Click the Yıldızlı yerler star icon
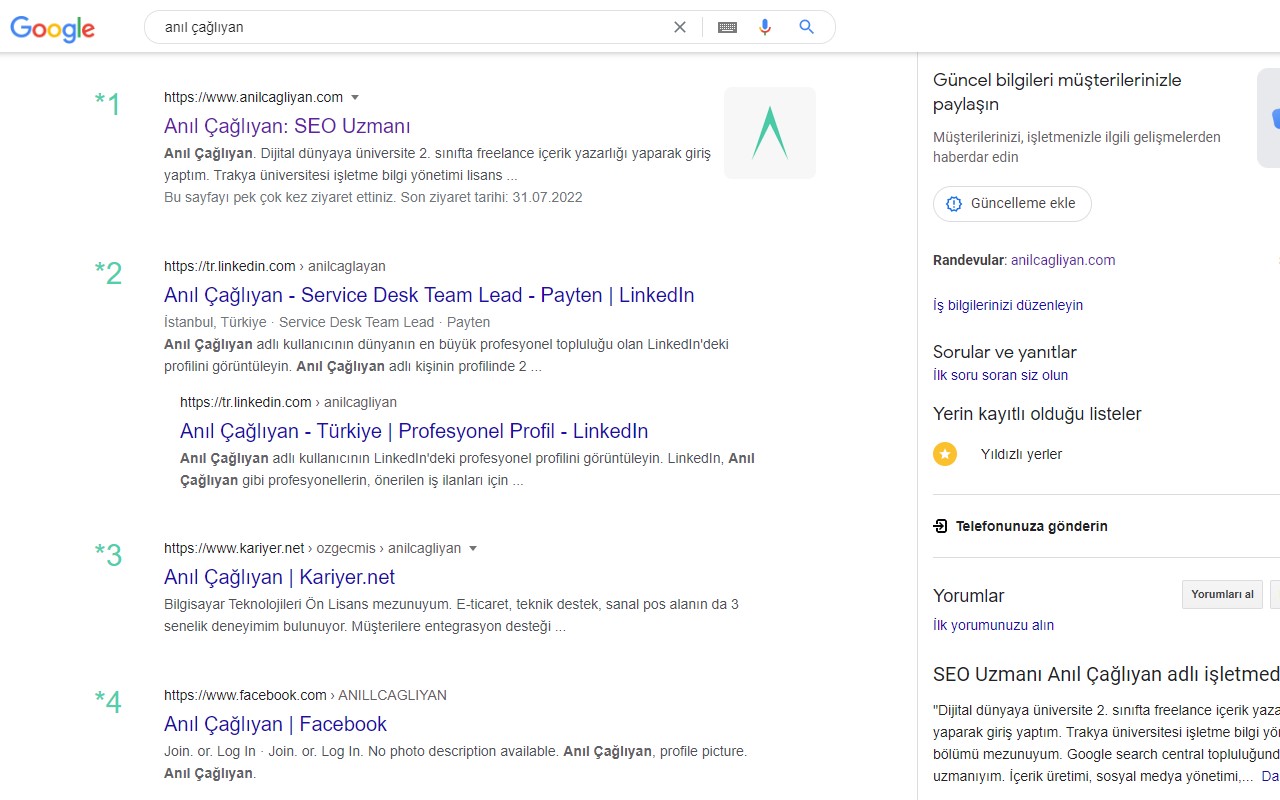Viewport: 1280px width, 800px height. point(944,454)
